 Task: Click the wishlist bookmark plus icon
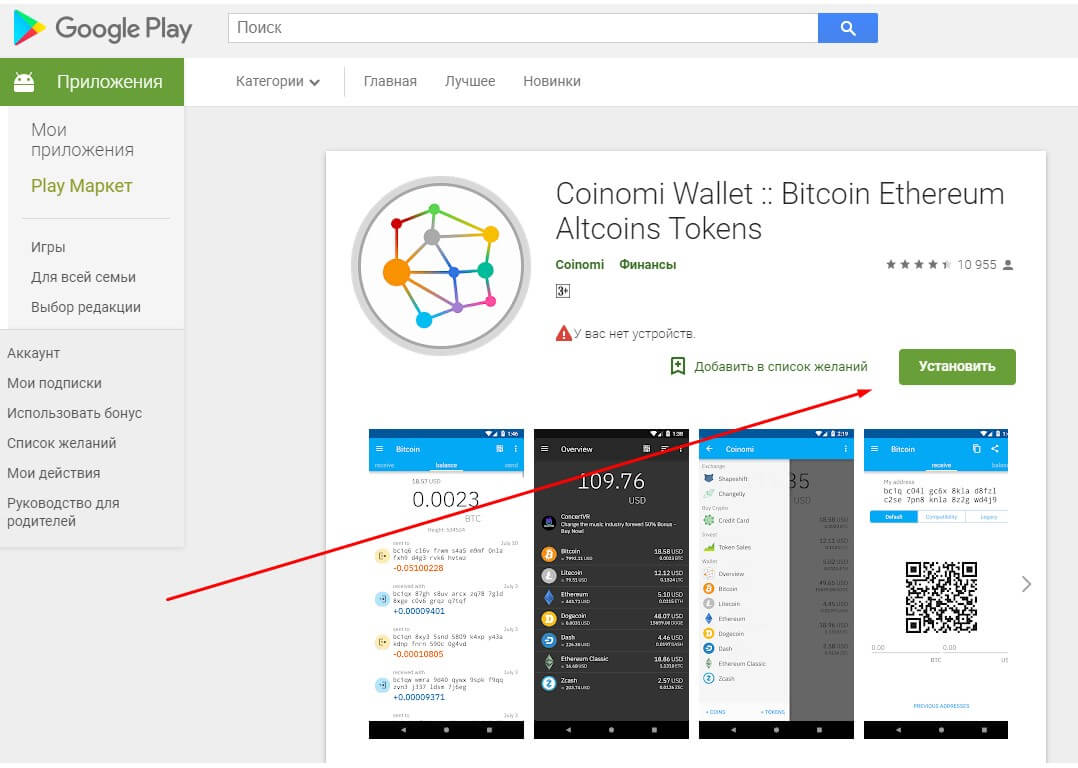pyautogui.click(x=678, y=366)
